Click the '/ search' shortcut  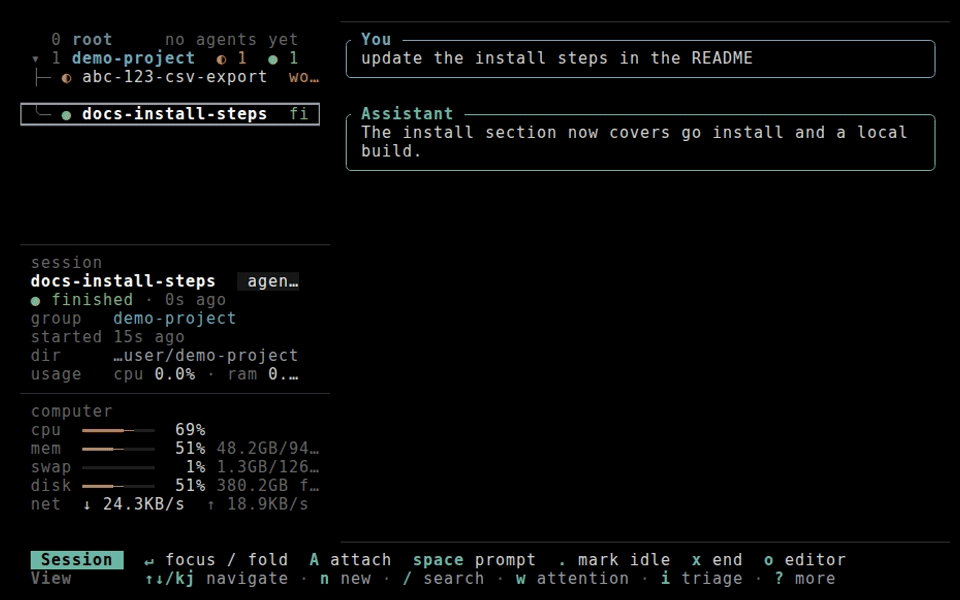point(443,579)
